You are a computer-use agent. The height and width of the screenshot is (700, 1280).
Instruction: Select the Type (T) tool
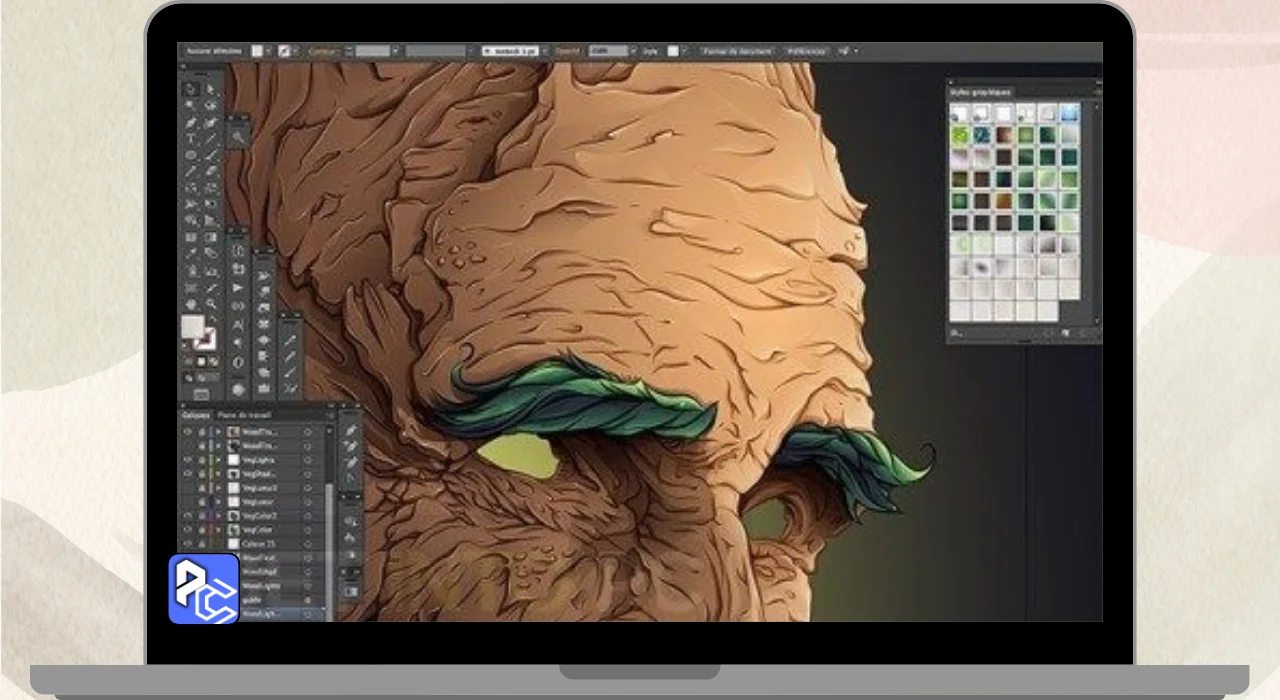(x=190, y=139)
